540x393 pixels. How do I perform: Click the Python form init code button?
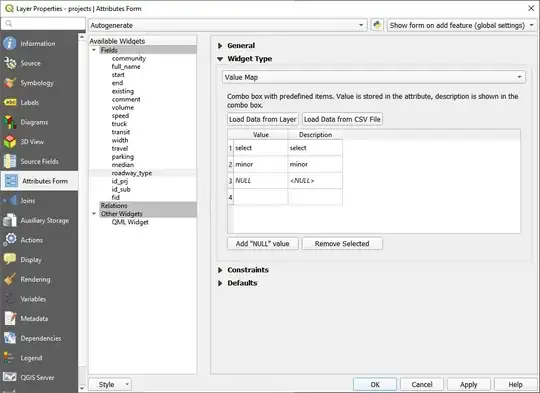coord(377,25)
